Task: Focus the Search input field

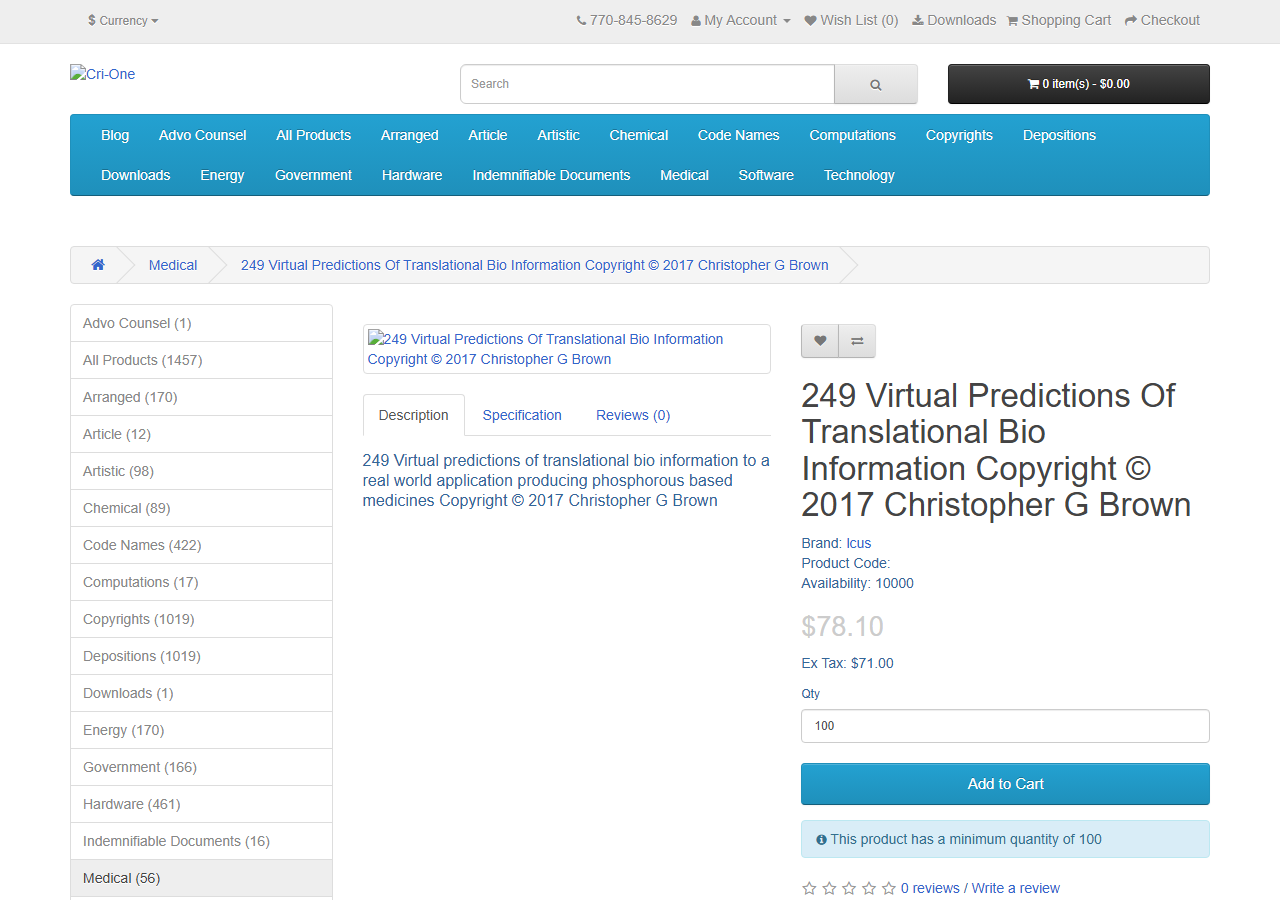Action: coord(647,84)
